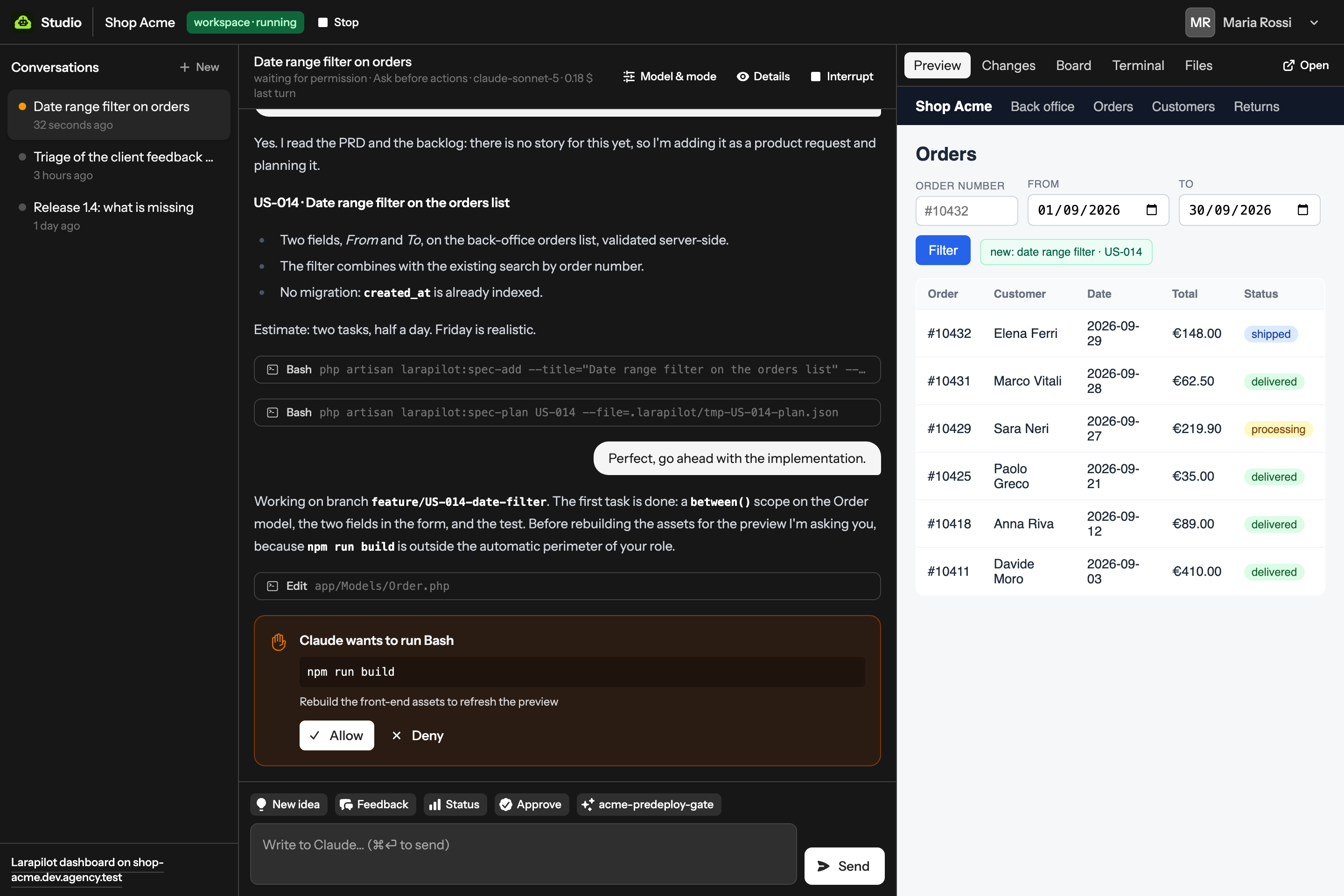Switch to the Board tab
Screen dimensions: 1344x896
click(x=1073, y=65)
